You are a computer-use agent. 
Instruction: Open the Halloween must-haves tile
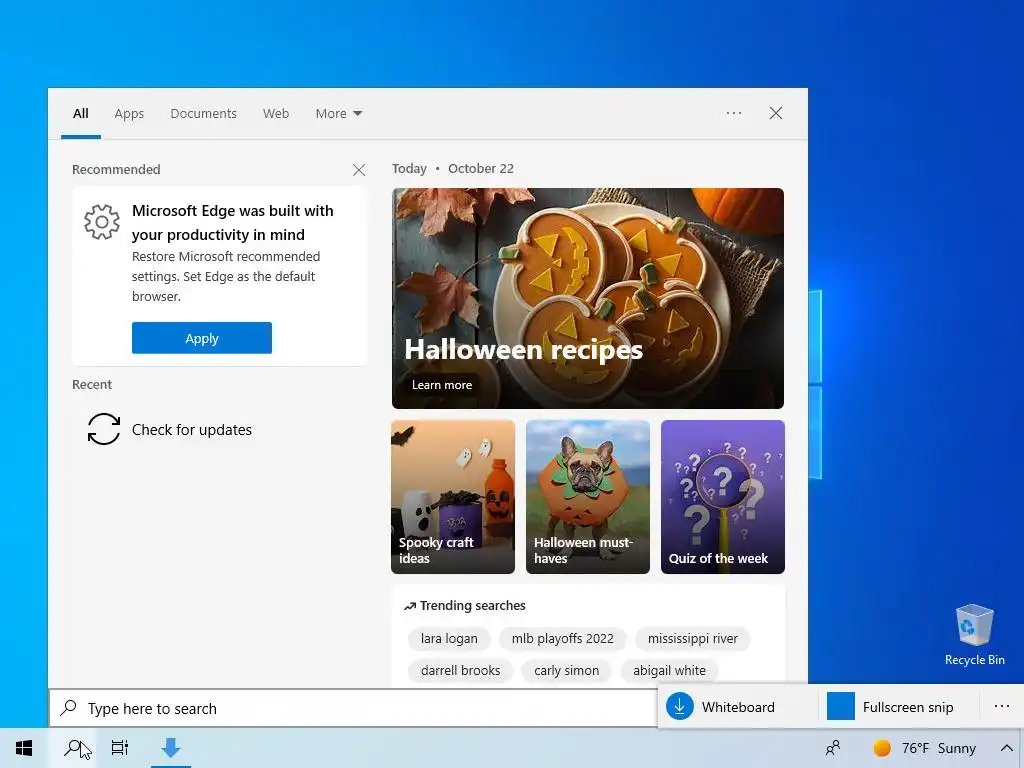(x=588, y=497)
